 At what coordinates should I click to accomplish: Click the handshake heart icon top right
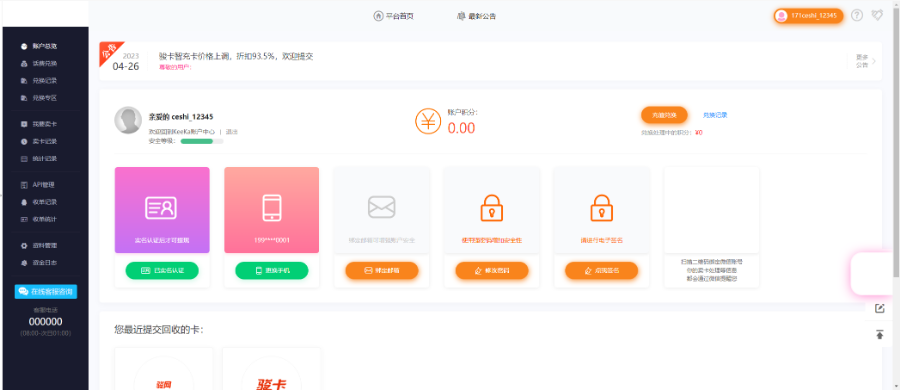[877, 16]
